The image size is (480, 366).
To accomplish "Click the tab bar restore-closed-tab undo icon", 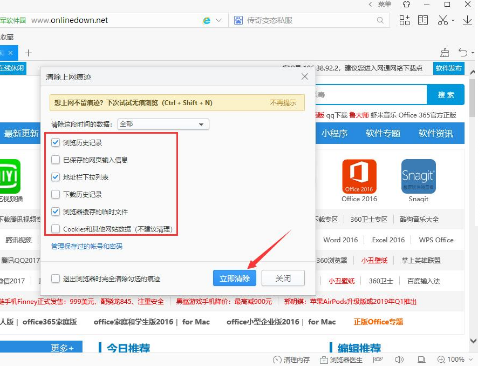I will pyautogui.click(x=463, y=52).
